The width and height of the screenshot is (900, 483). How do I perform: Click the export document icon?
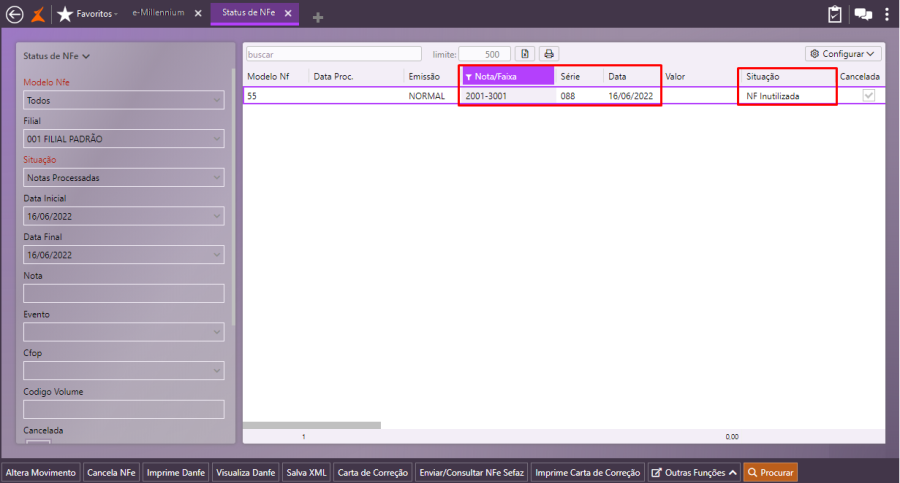coord(525,54)
